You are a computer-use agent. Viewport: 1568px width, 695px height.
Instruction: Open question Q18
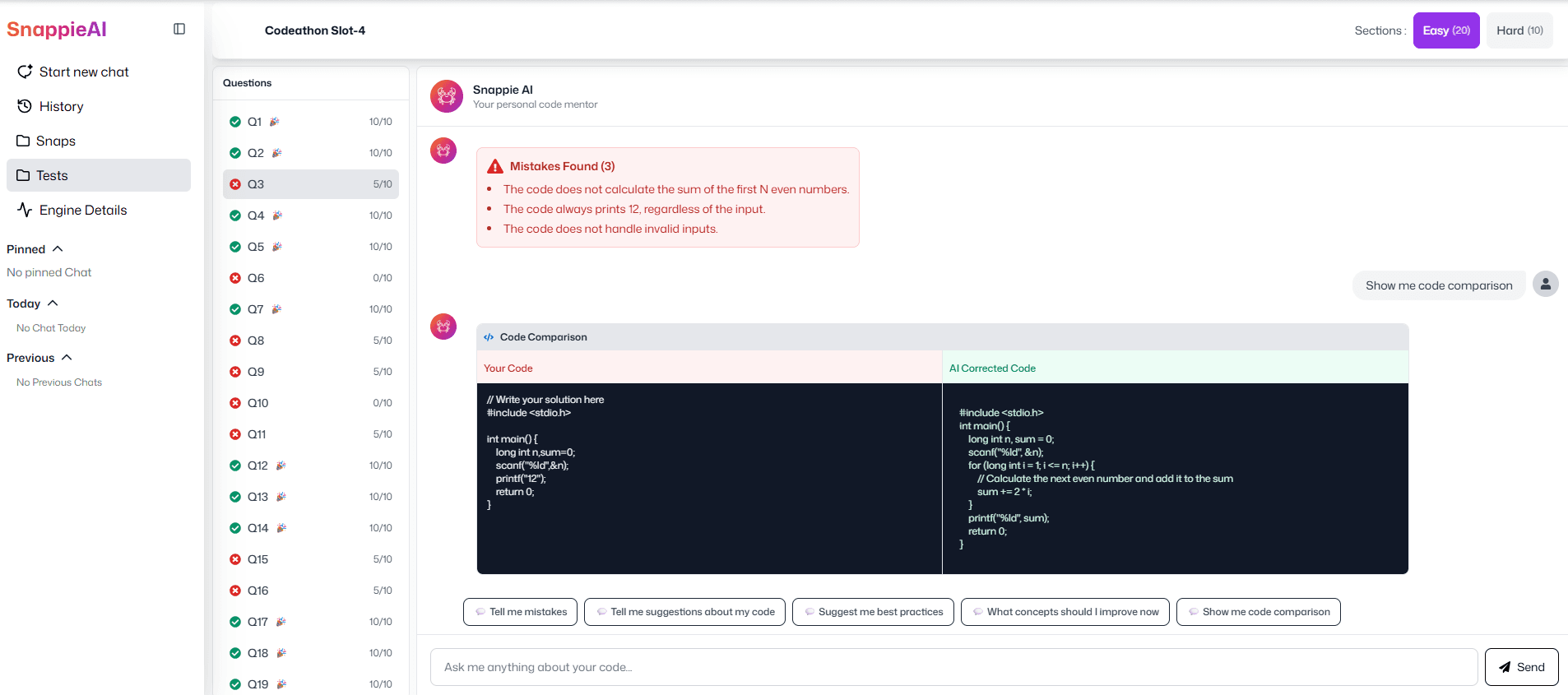(x=311, y=653)
